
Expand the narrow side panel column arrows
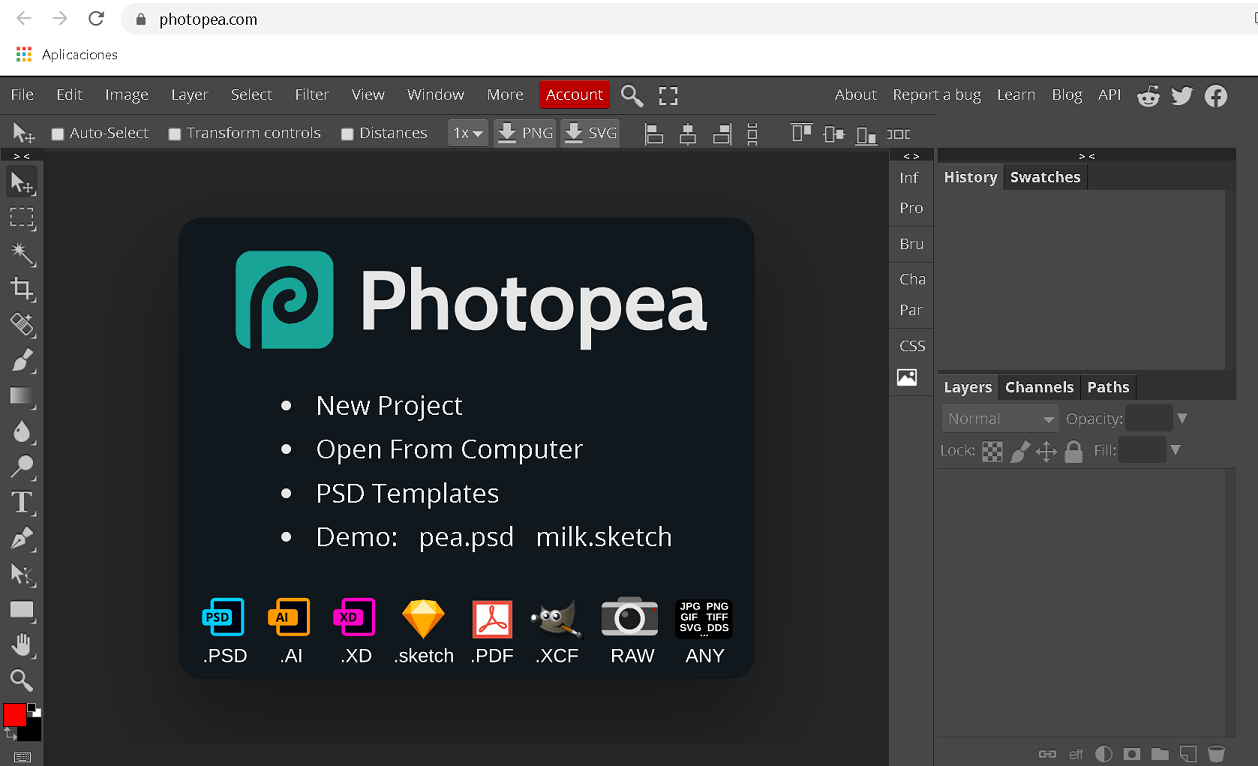click(911, 156)
